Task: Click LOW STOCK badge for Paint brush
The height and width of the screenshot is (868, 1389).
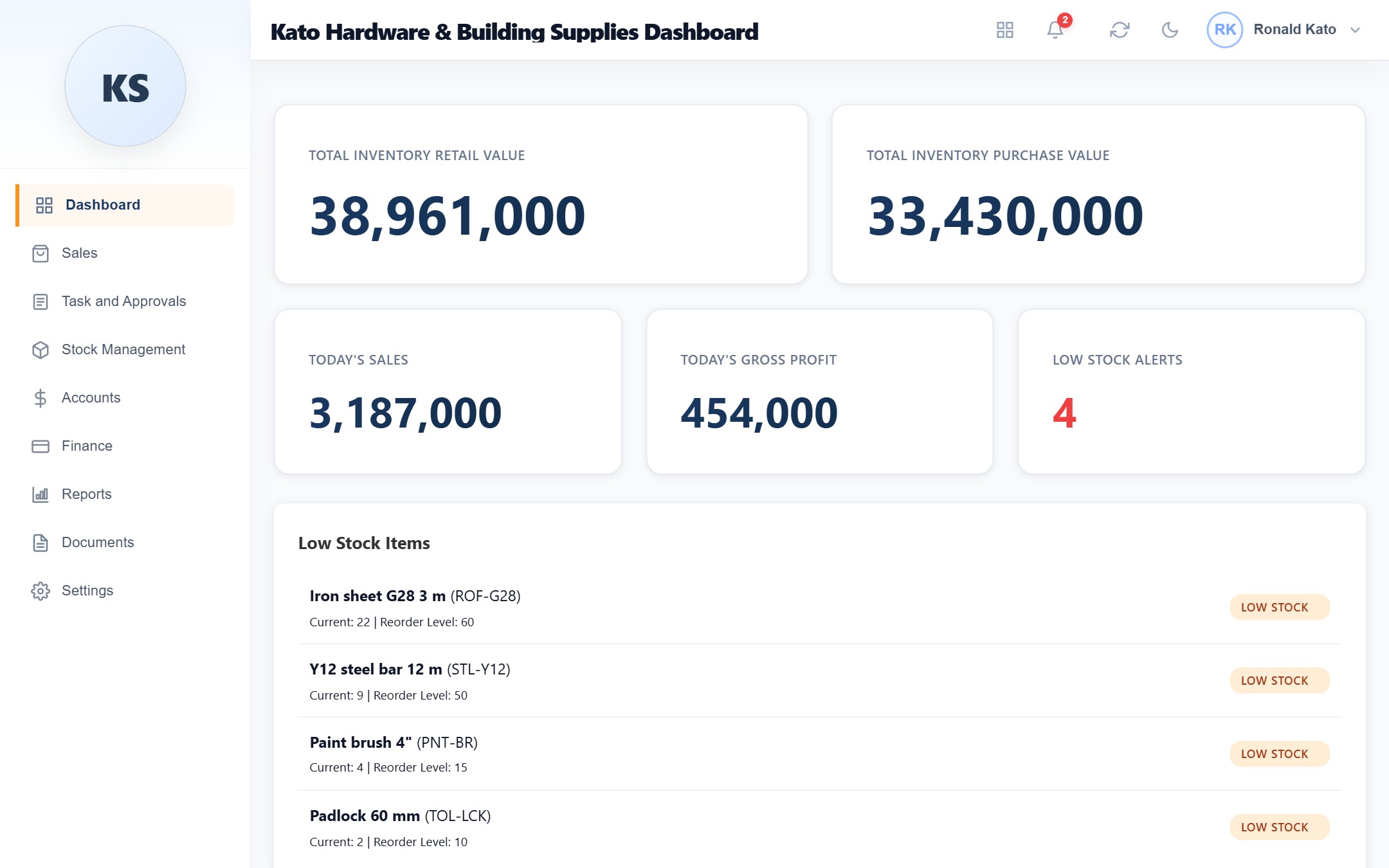Action: click(1280, 754)
